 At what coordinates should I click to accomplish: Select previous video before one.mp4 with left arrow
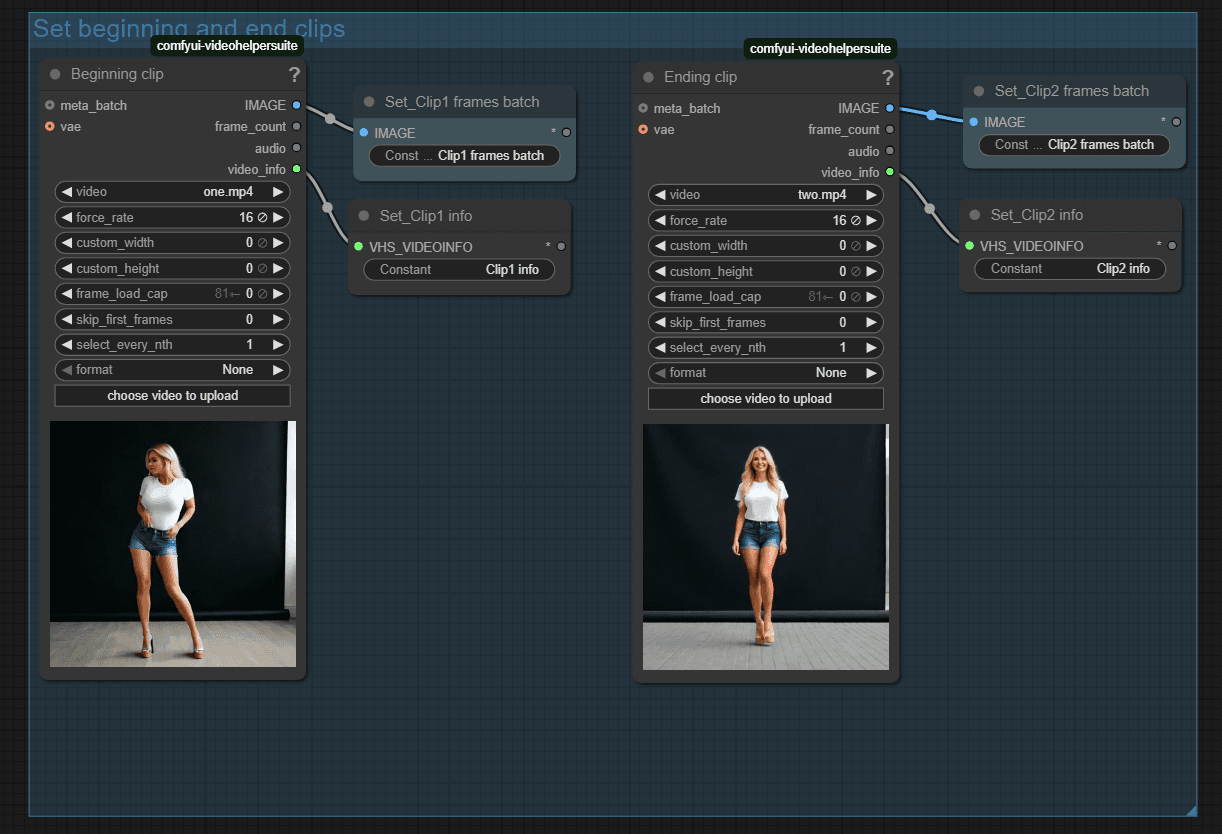(66, 192)
